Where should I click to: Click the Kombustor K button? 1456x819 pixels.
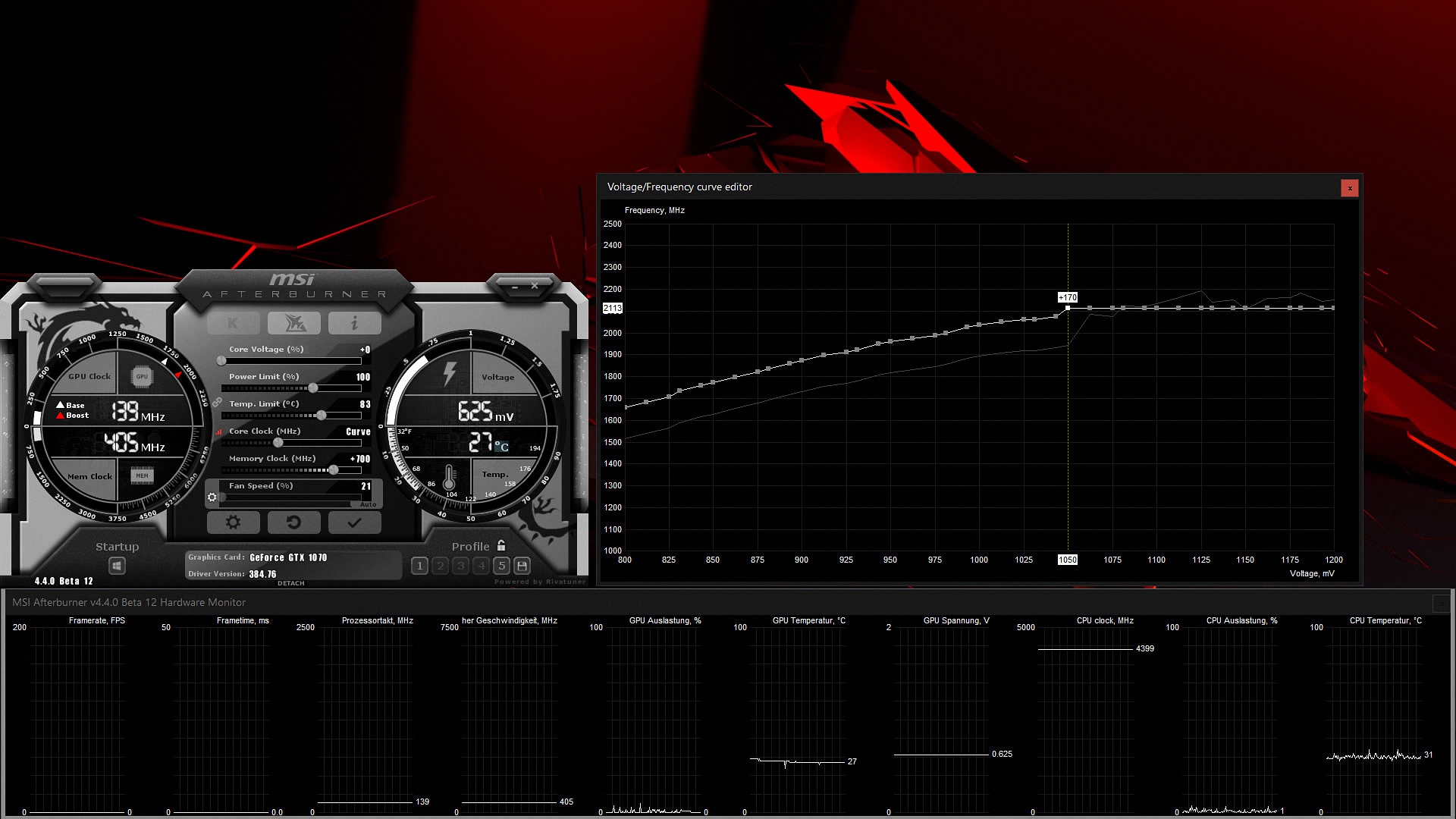(x=233, y=323)
